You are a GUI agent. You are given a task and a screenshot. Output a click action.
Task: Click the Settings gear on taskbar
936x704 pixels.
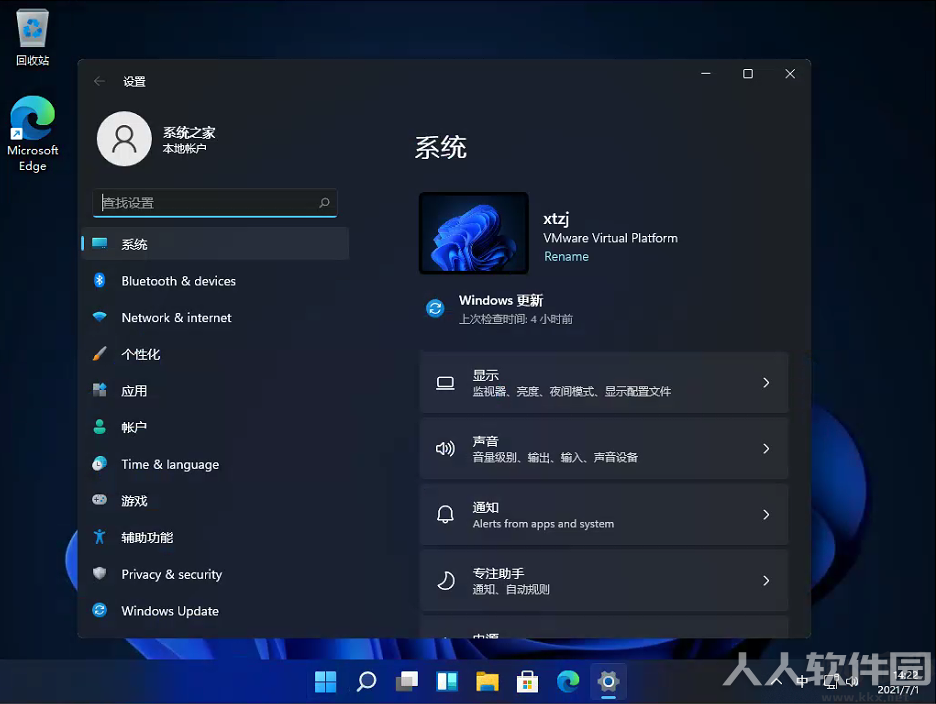click(x=608, y=681)
